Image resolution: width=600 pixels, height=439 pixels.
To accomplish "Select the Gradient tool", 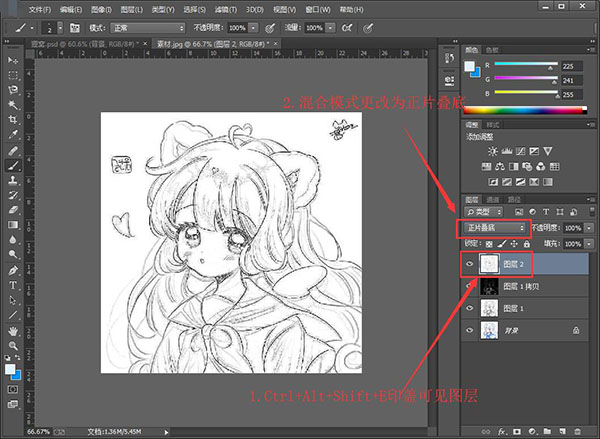I will click(x=13, y=225).
